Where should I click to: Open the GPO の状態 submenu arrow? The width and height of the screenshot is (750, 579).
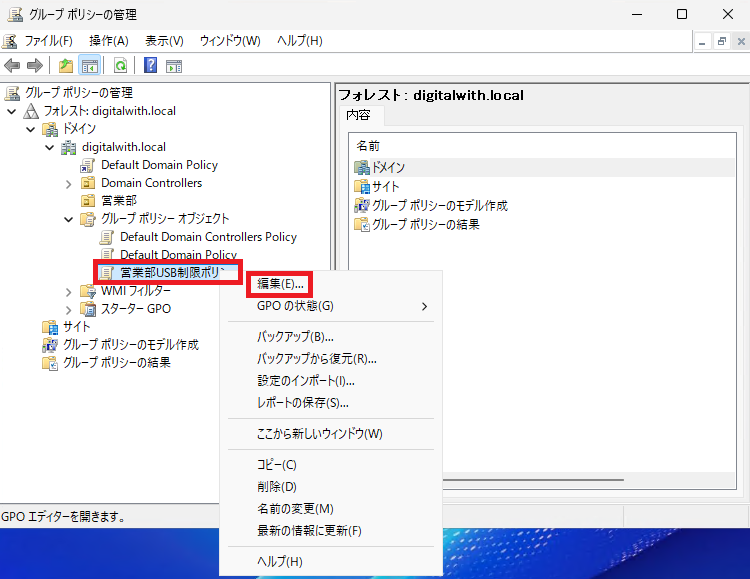424,306
